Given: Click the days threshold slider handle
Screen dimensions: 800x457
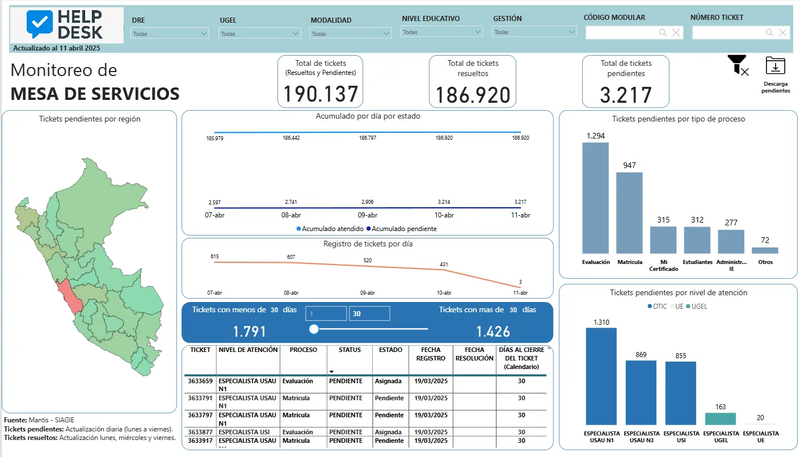Looking at the screenshot, I should click(x=314, y=328).
